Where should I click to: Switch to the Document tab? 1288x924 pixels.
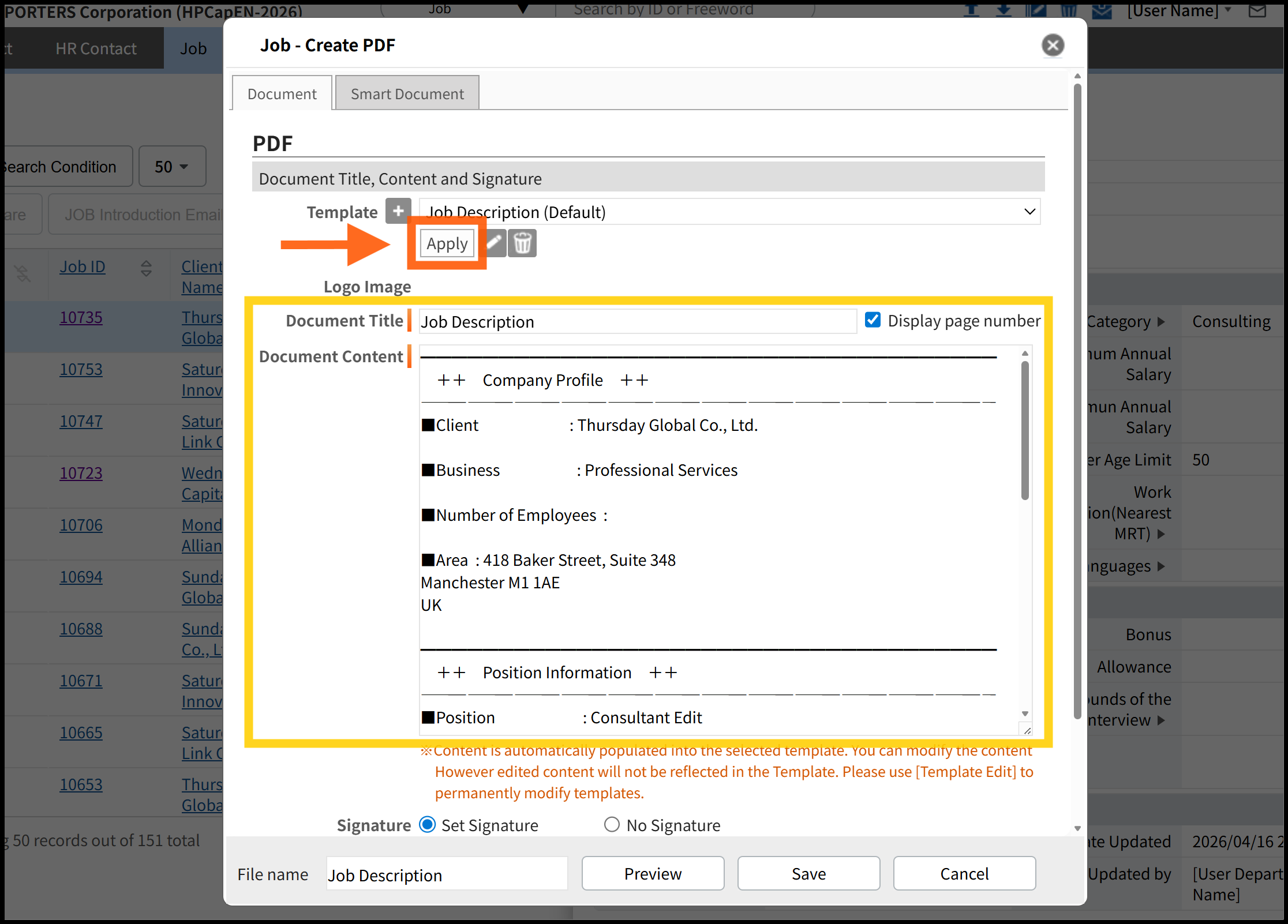[282, 93]
